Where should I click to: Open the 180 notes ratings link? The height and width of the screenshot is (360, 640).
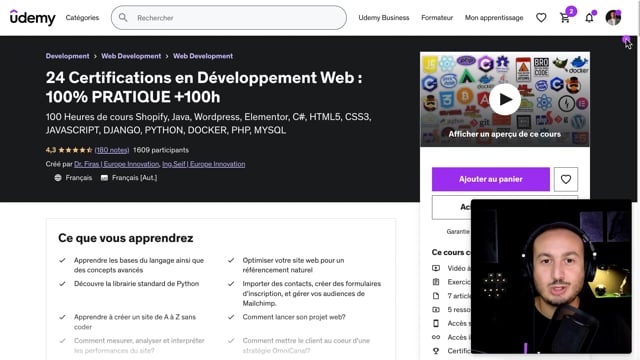point(112,150)
